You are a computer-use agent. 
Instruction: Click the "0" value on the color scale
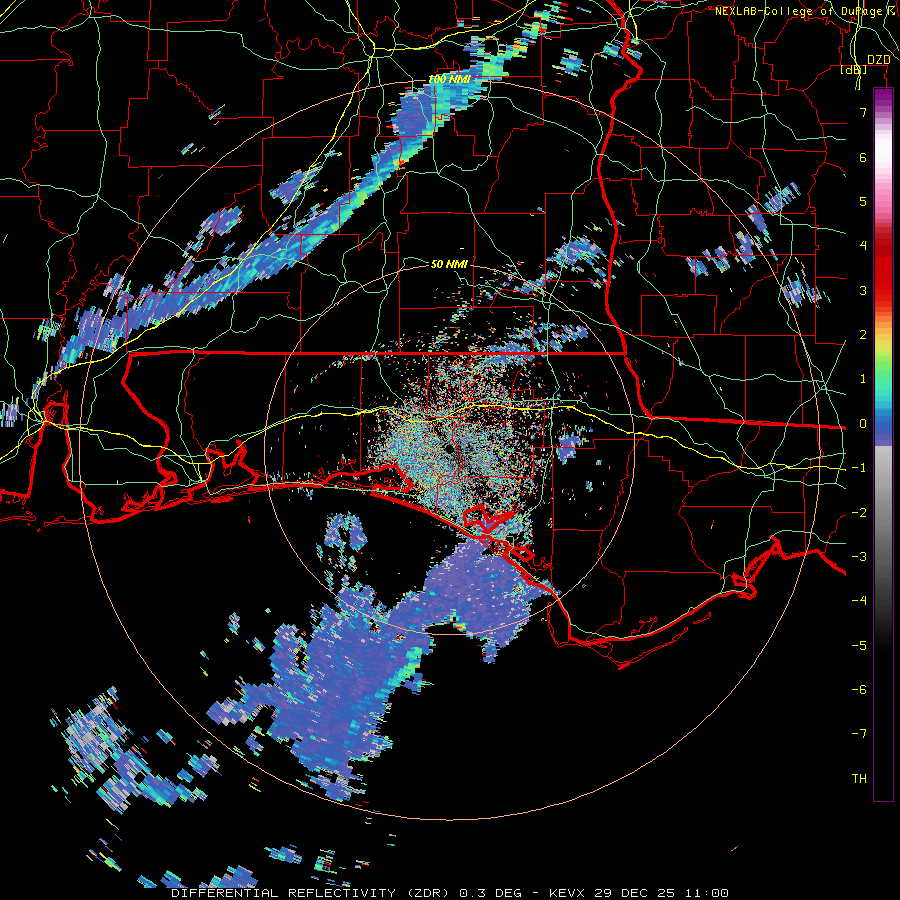point(863,424)
